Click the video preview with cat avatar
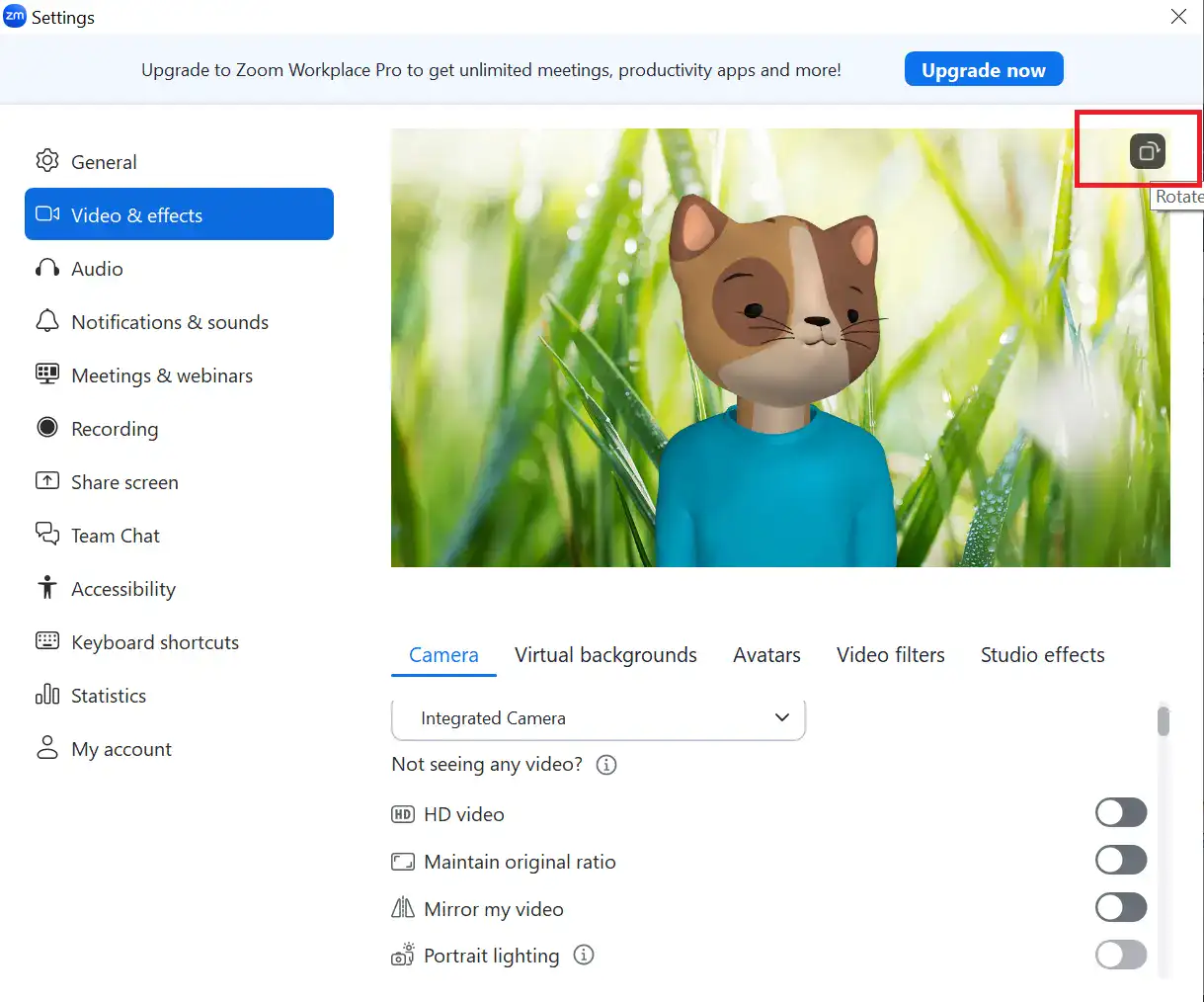Viewport: 1204px width, 1002px height. coord(780,348)
